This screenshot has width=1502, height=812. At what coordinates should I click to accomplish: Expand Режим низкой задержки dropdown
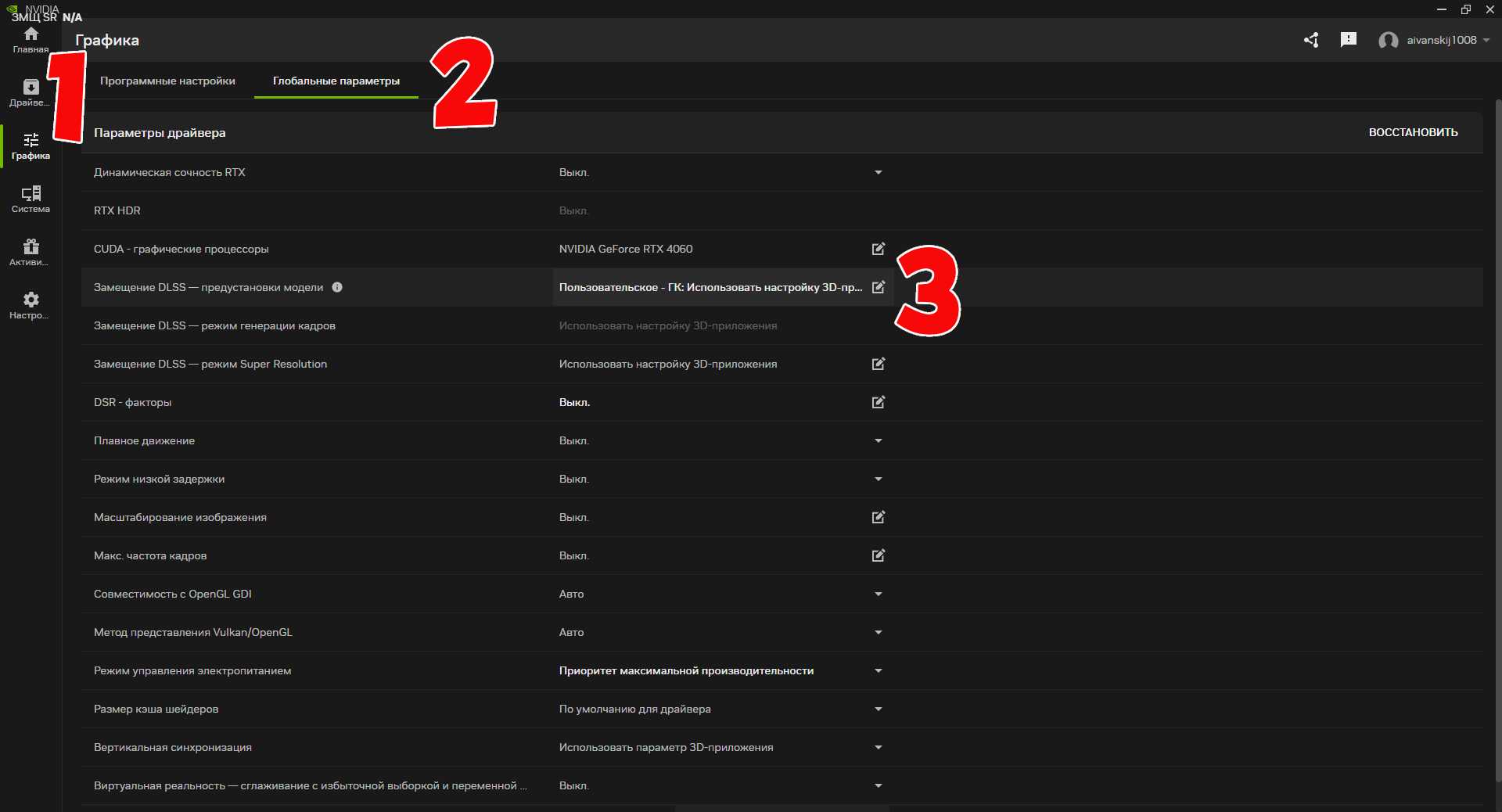[878, 479]
